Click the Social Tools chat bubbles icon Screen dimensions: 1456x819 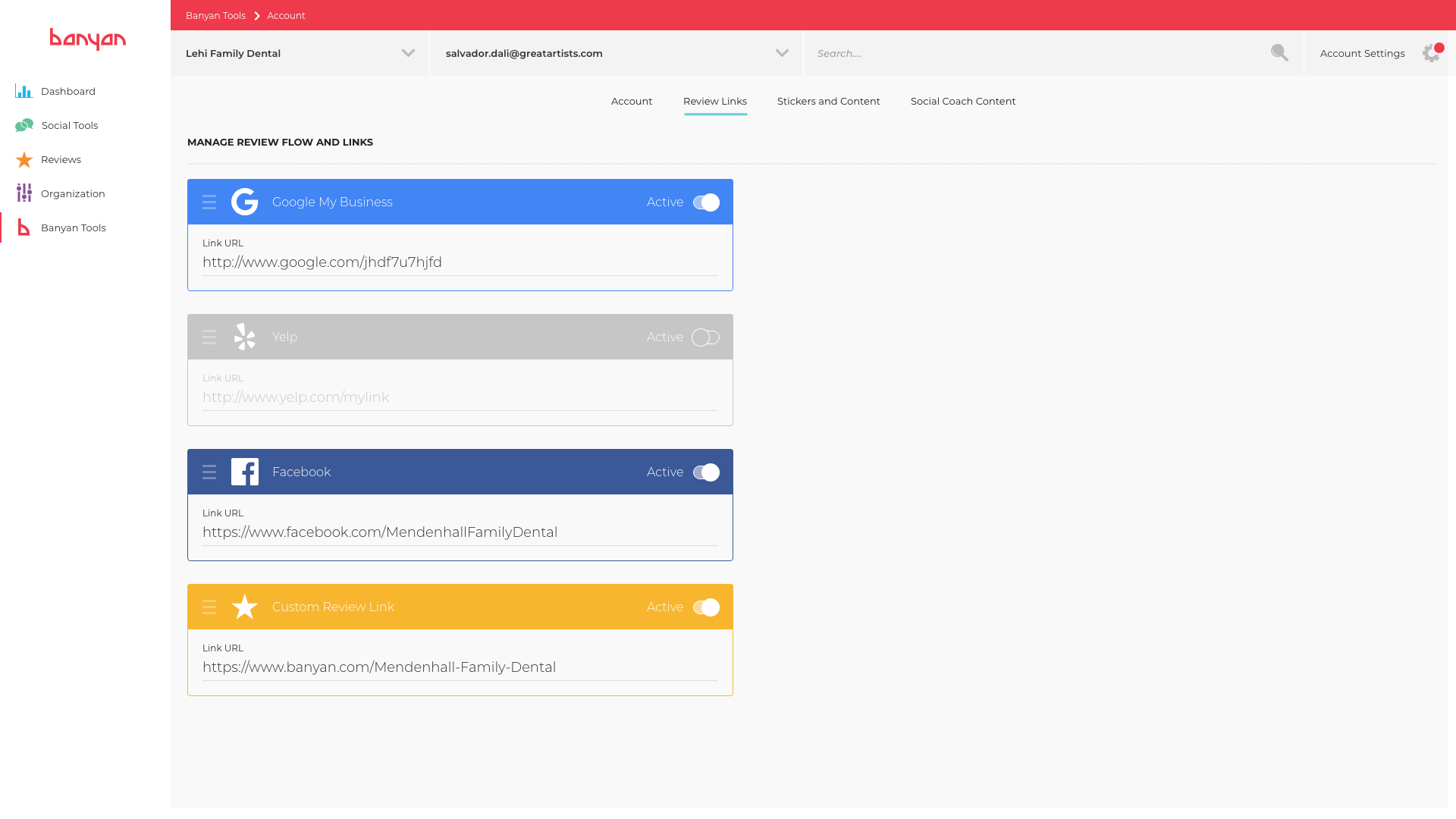tap(24, 125)
